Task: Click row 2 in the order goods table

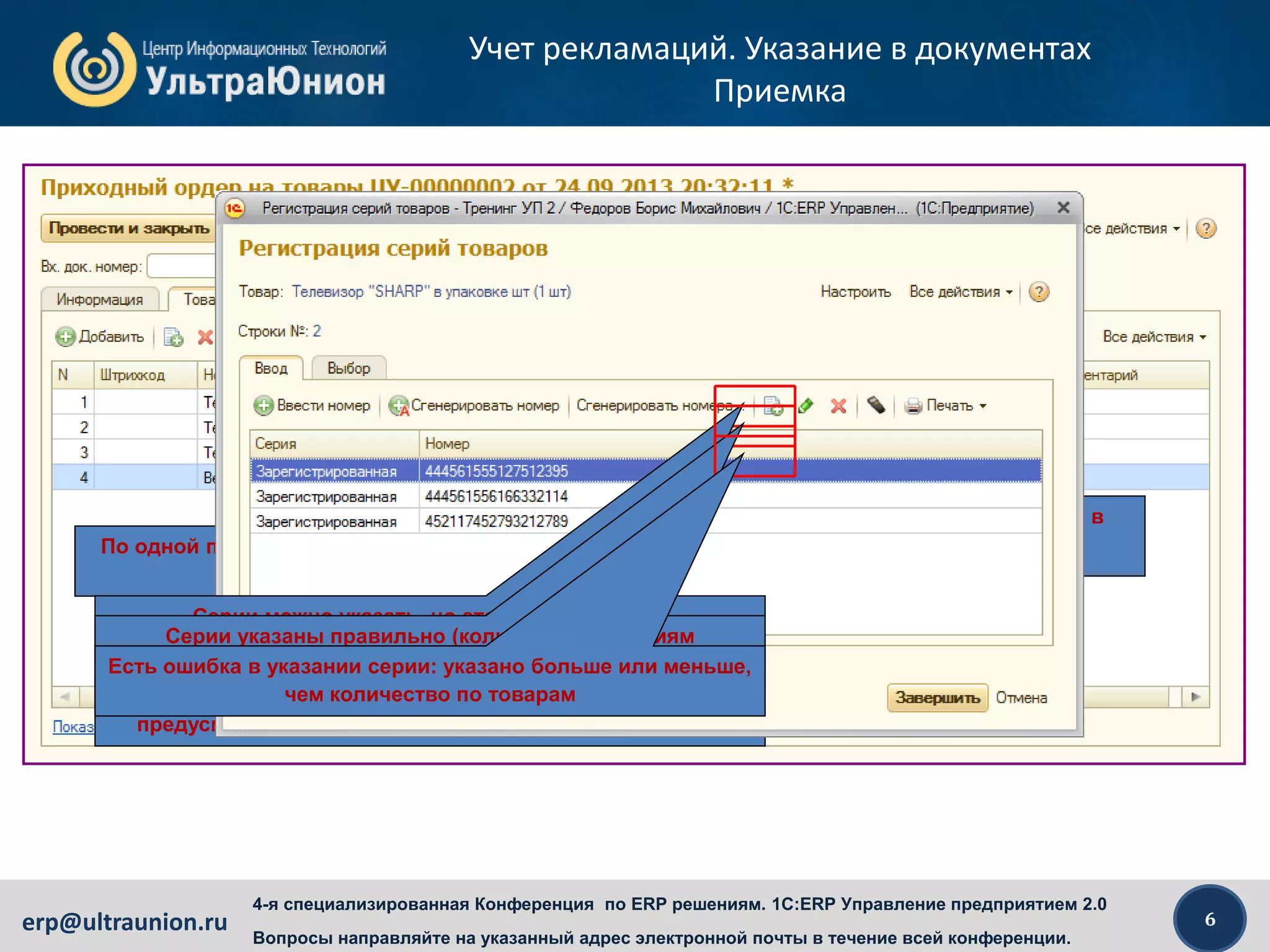Action: 134,427
